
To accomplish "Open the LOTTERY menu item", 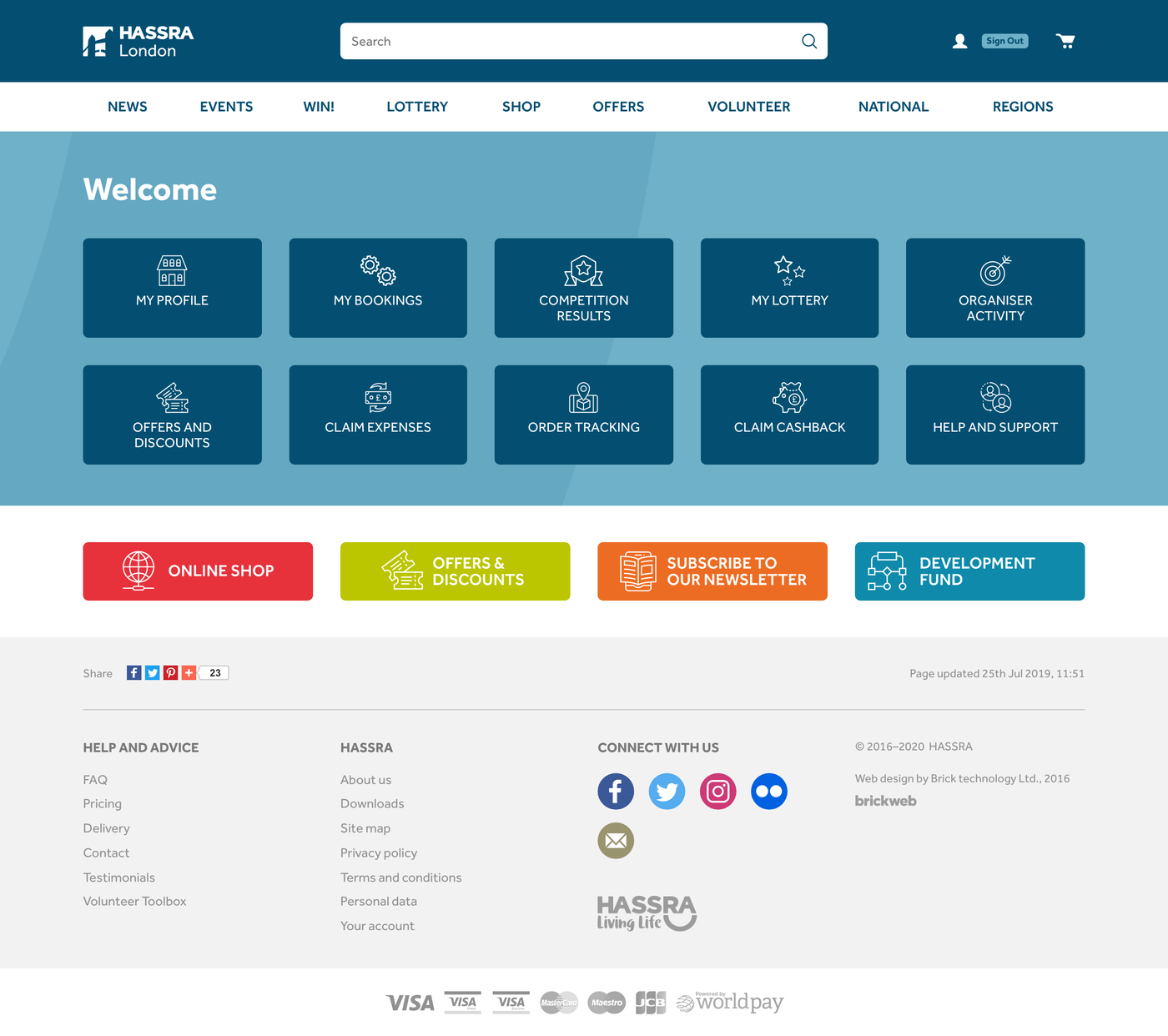I will 417,107.
